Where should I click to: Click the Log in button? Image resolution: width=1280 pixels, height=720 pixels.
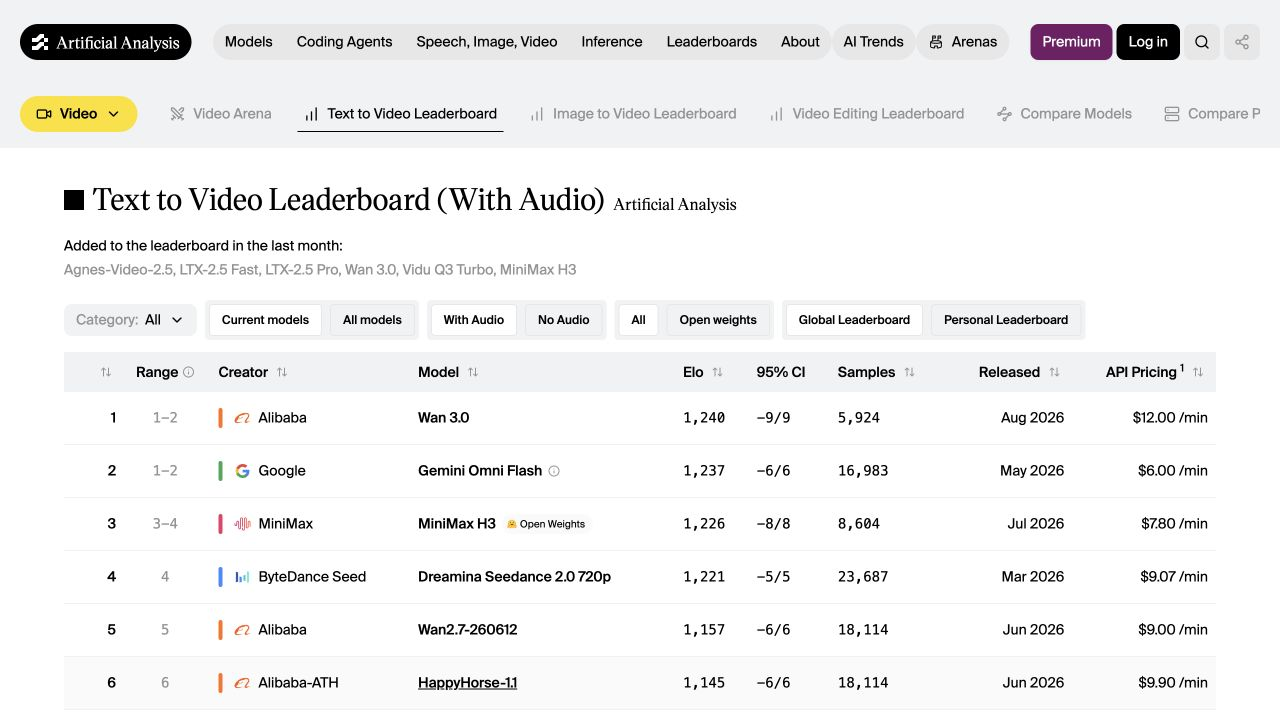(x=1148, y=42)
